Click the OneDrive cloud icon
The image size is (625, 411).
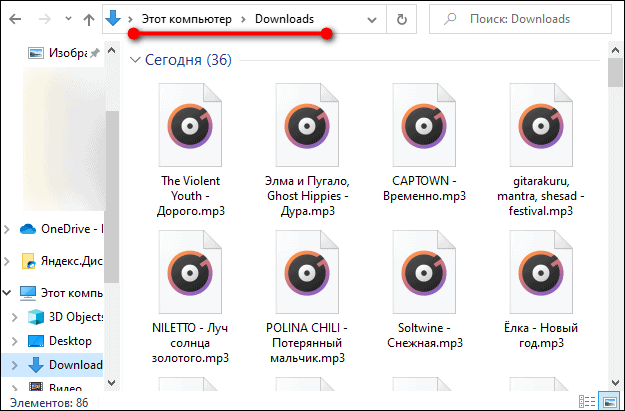tap(28, 229)
